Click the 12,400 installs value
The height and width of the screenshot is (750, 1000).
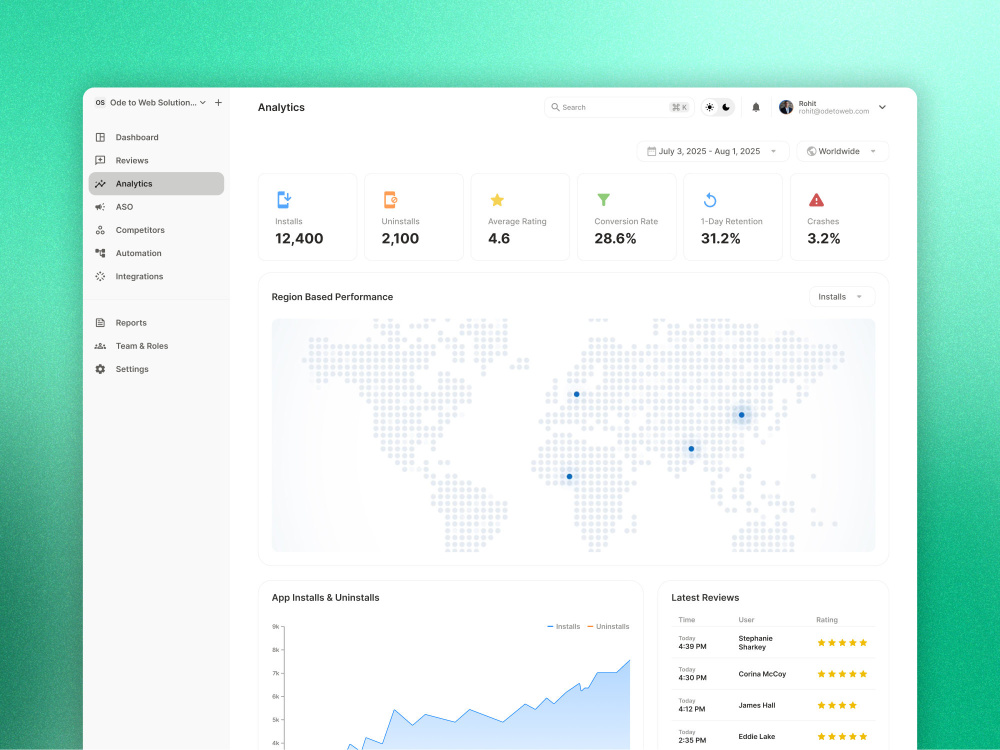click(299, 239)
